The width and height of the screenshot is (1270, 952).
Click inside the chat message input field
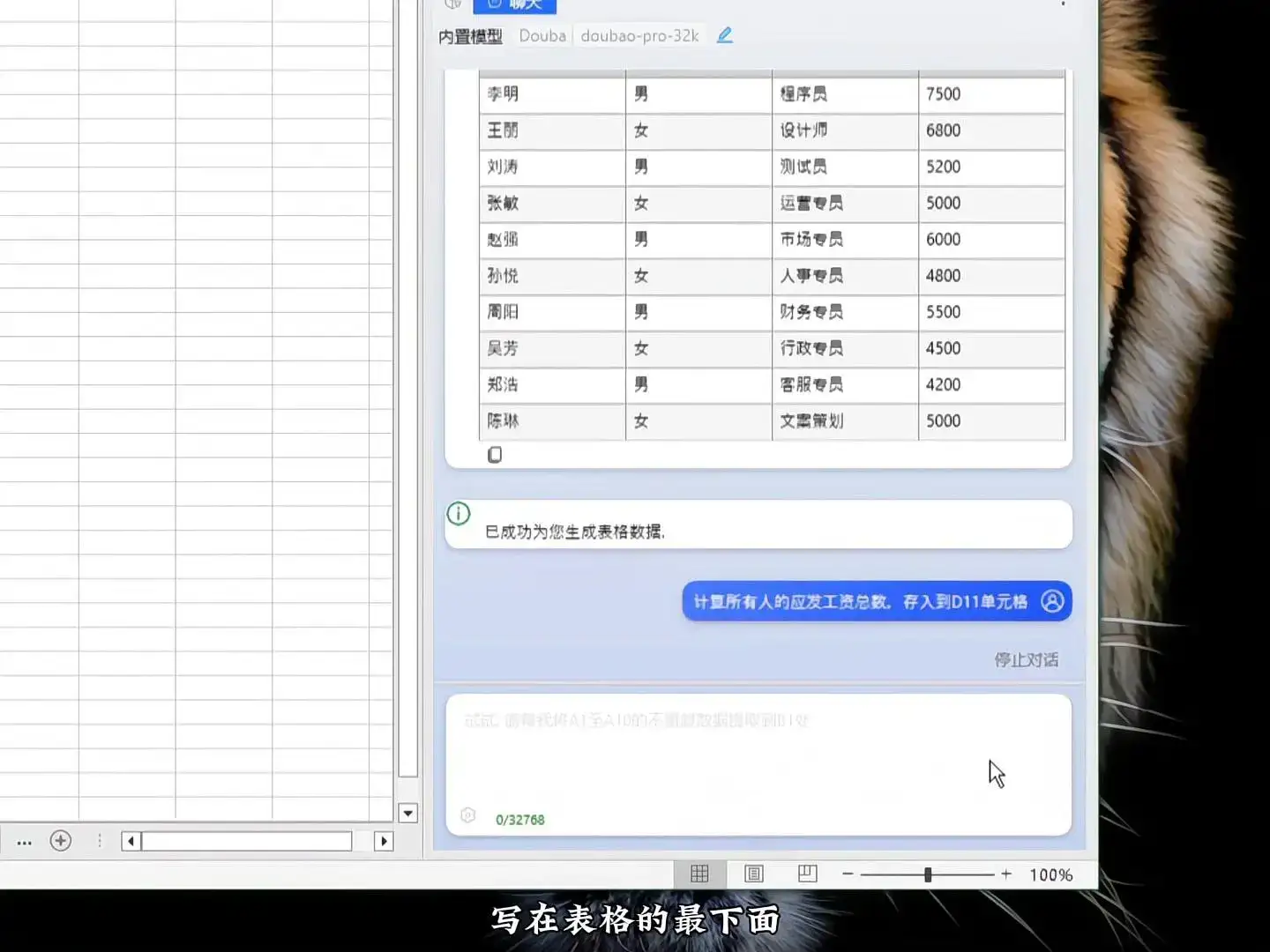[758, 758]
